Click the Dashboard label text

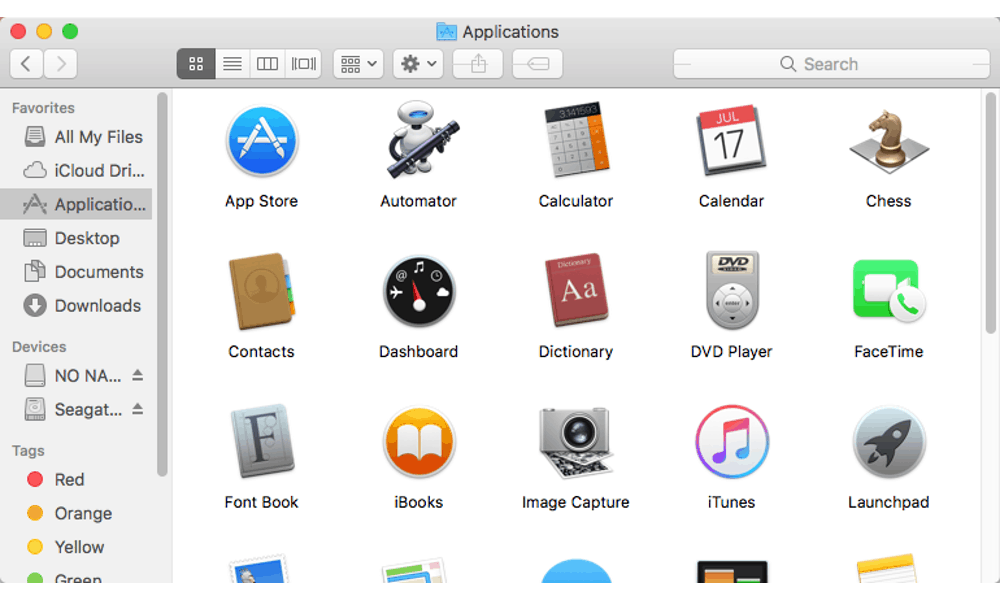point(418,352)
